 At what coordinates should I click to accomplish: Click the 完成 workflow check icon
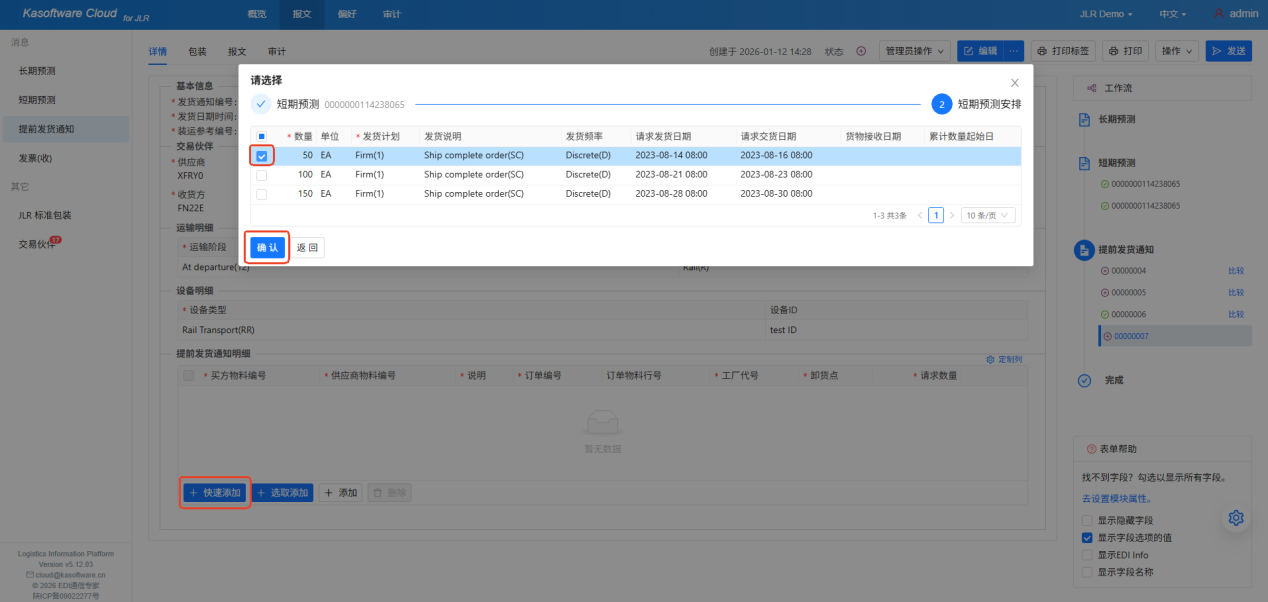(1085, 380)
